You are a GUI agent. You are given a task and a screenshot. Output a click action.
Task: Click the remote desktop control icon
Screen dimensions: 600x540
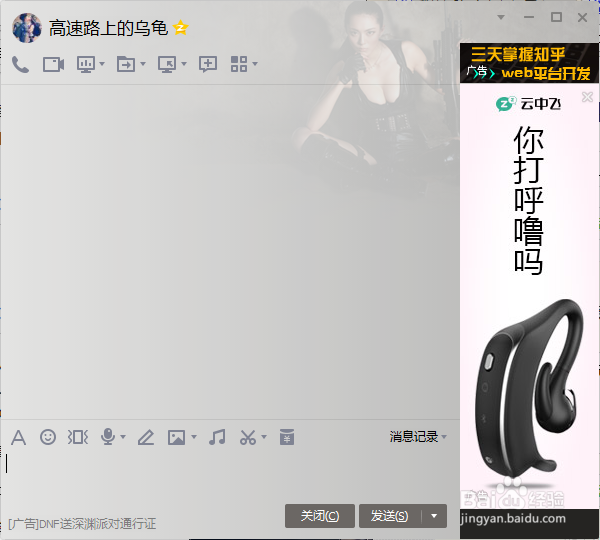point(167,64)
